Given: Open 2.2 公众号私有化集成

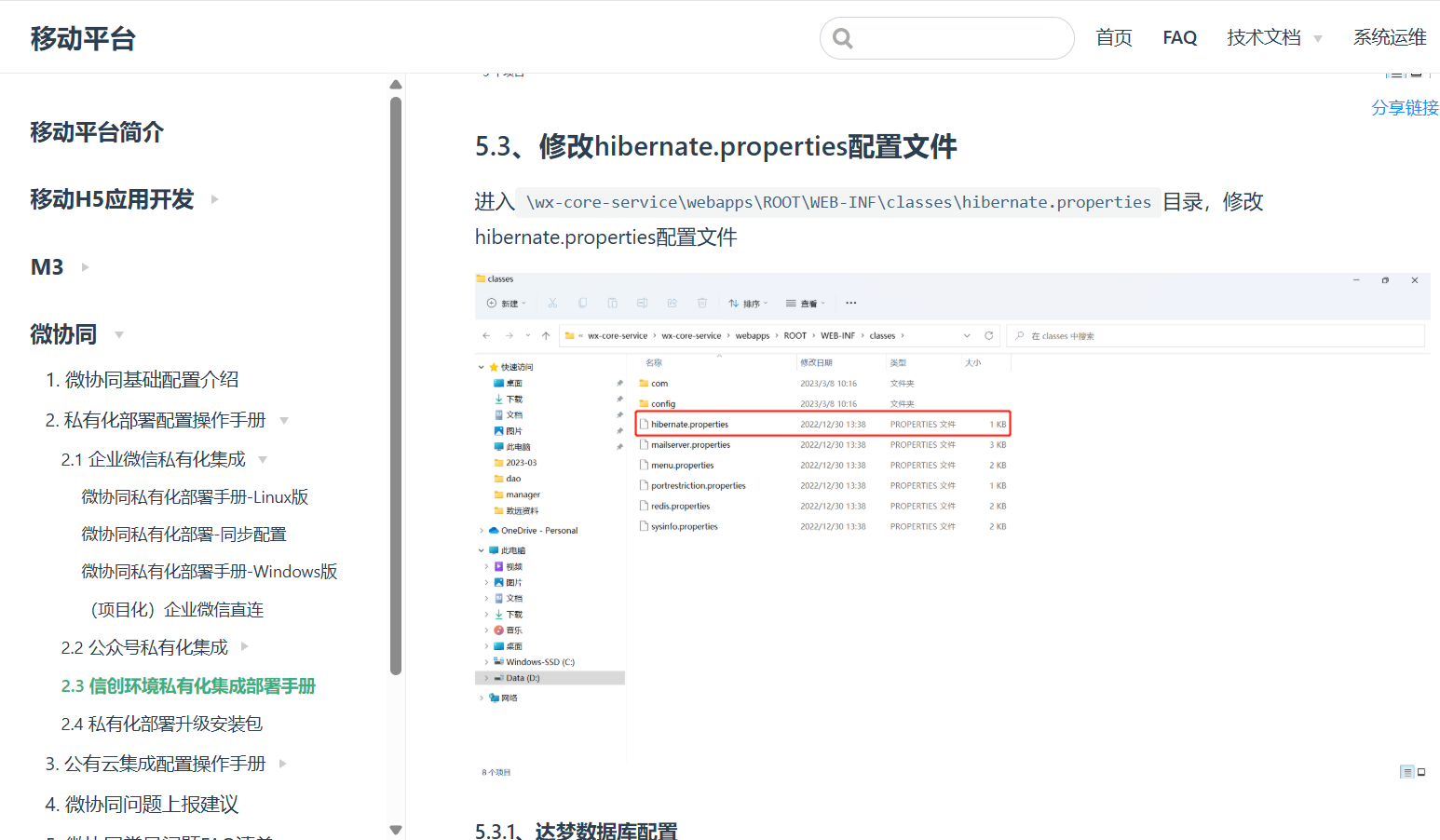Looking at the screenshot, I should pos(144,647).
